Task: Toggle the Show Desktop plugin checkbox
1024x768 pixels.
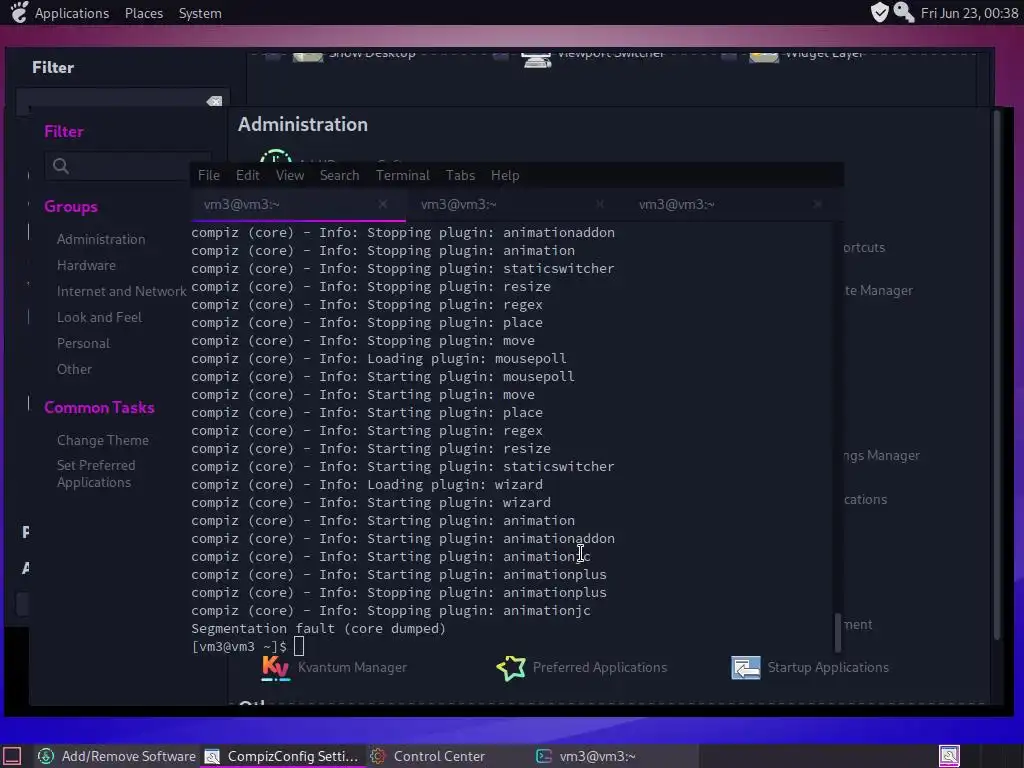Action: [273, 56]
